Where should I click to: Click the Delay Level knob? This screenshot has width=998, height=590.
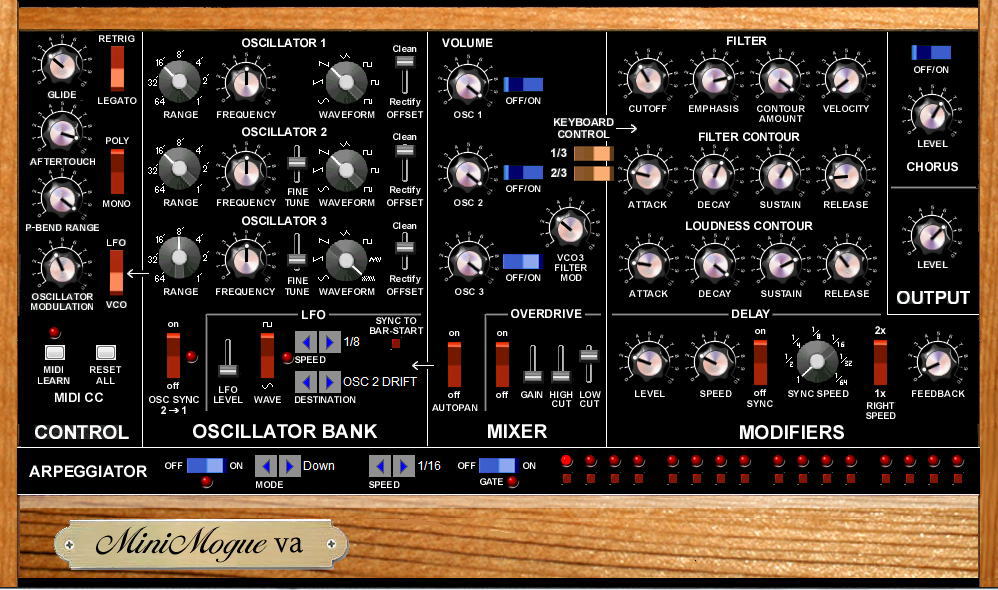649,362
